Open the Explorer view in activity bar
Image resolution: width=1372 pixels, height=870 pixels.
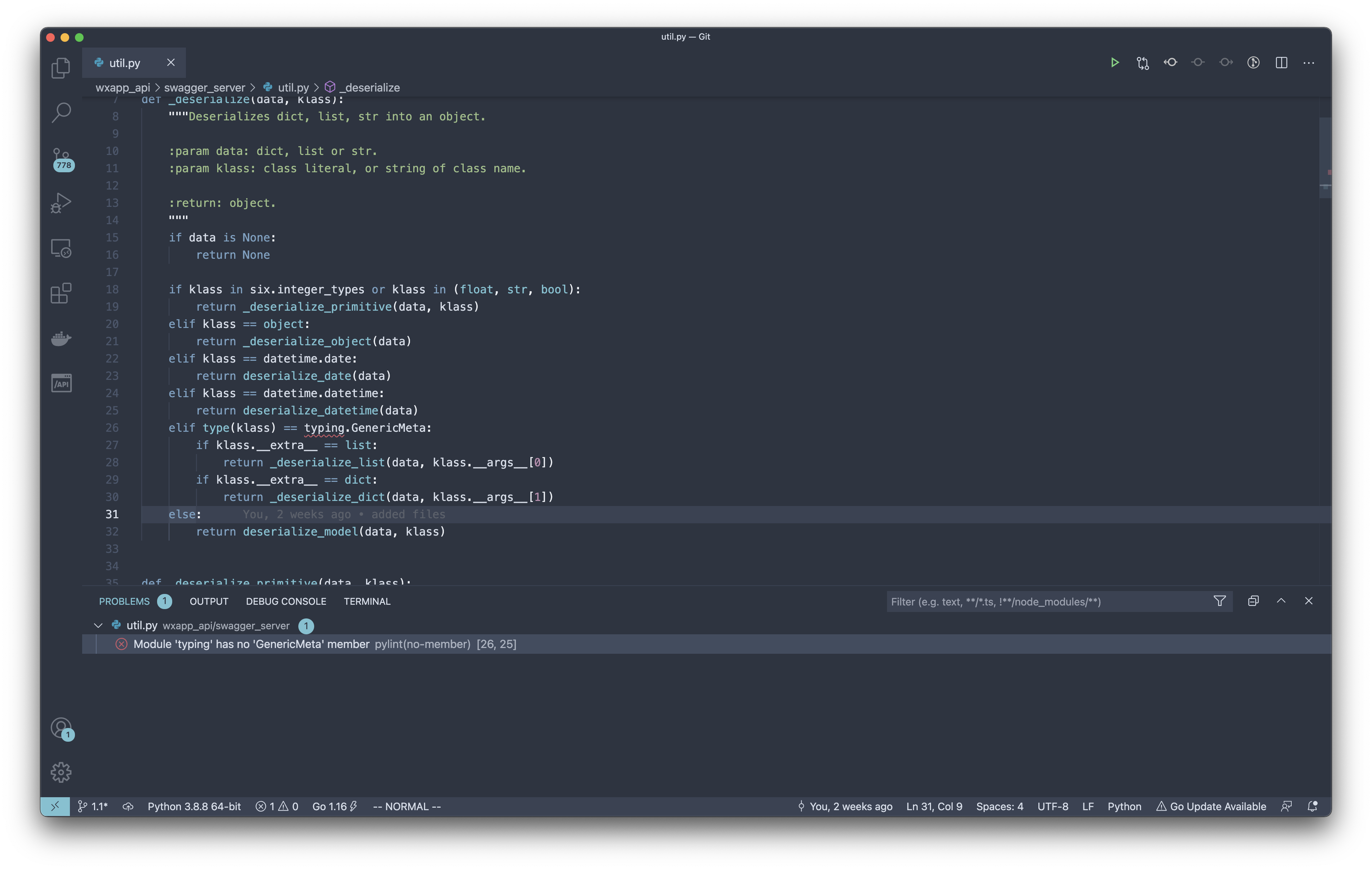pyautogui.click(x=61, y=68)
